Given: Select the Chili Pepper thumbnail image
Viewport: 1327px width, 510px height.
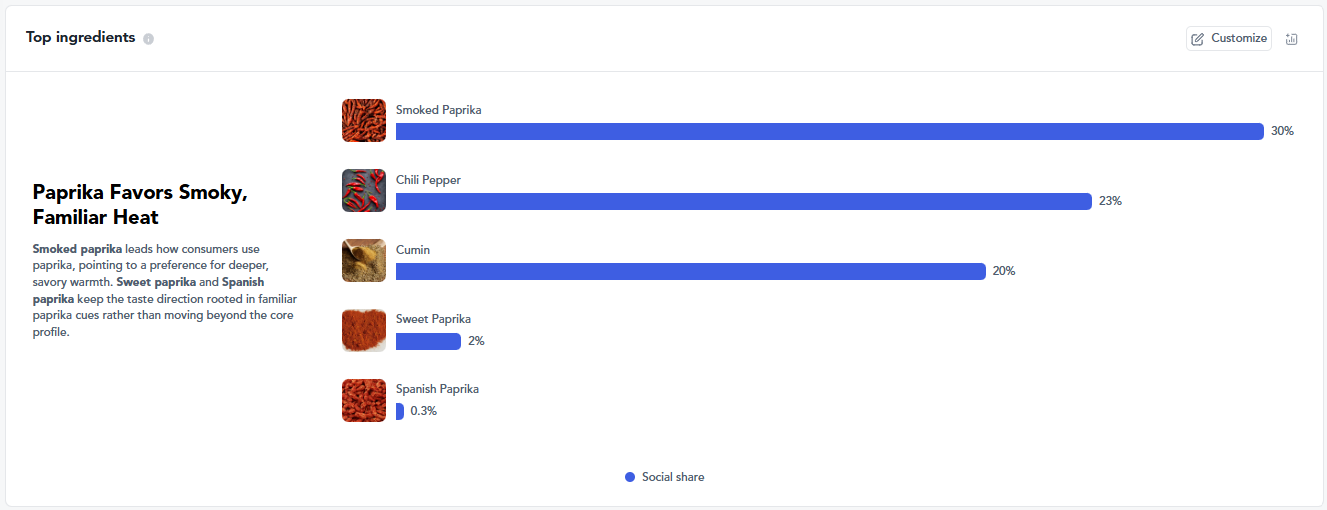Looking at the screenshot, I should [364, 190].
